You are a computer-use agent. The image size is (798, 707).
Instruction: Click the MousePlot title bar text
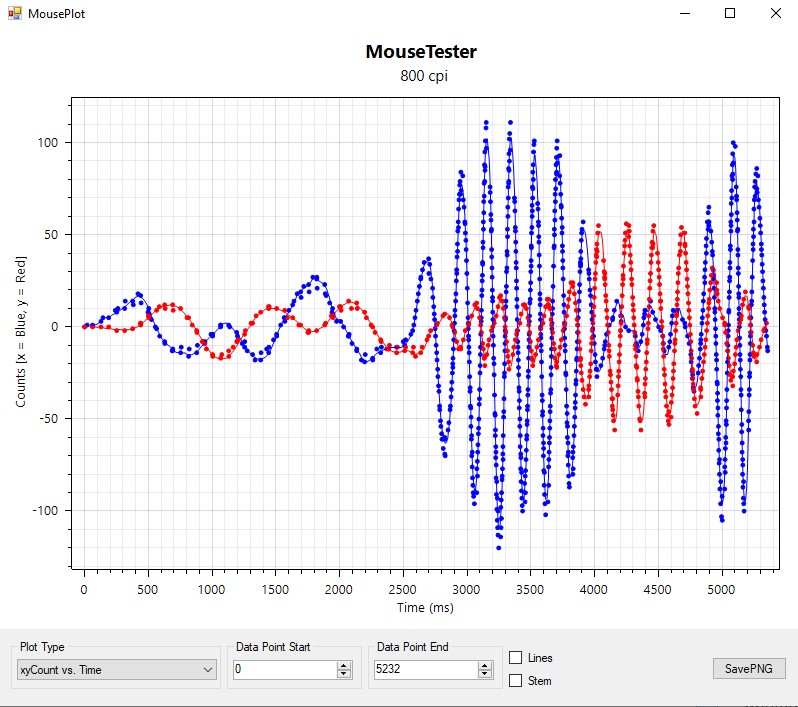click(56, 14)
